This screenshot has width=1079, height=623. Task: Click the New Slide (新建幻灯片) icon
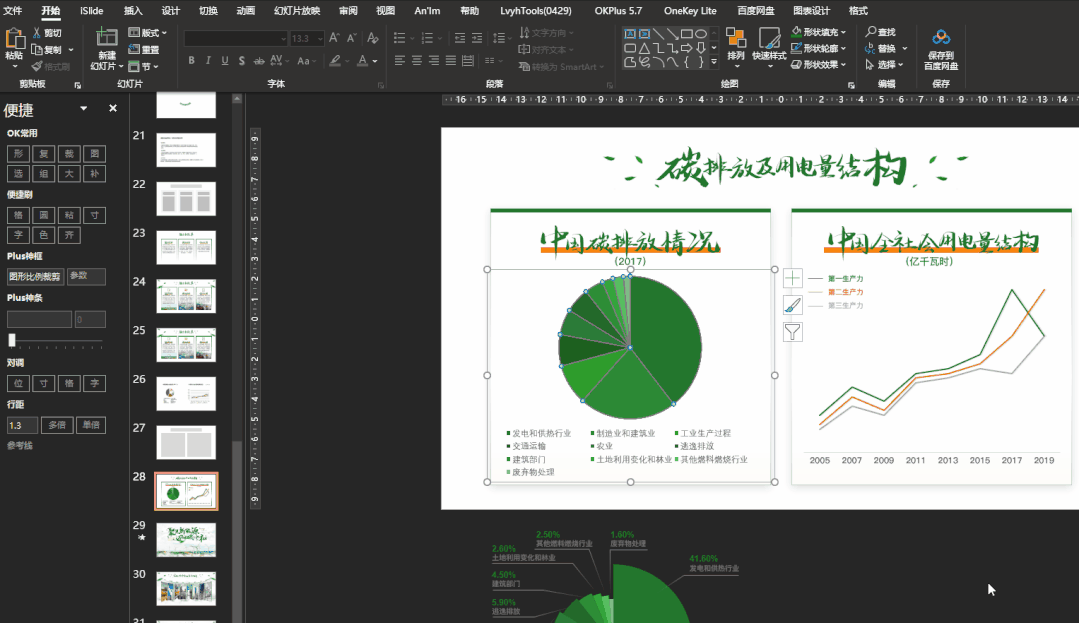pyautogui.click(x=107, y=38)
